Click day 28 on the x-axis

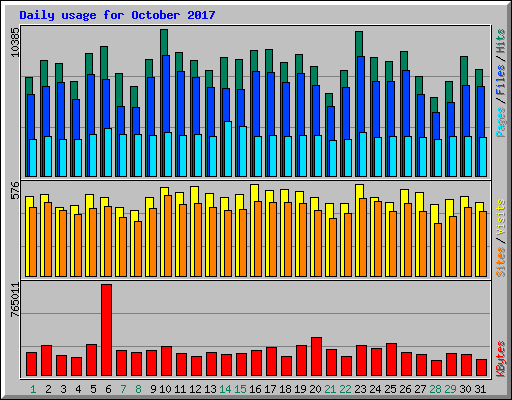pos(435,389)
